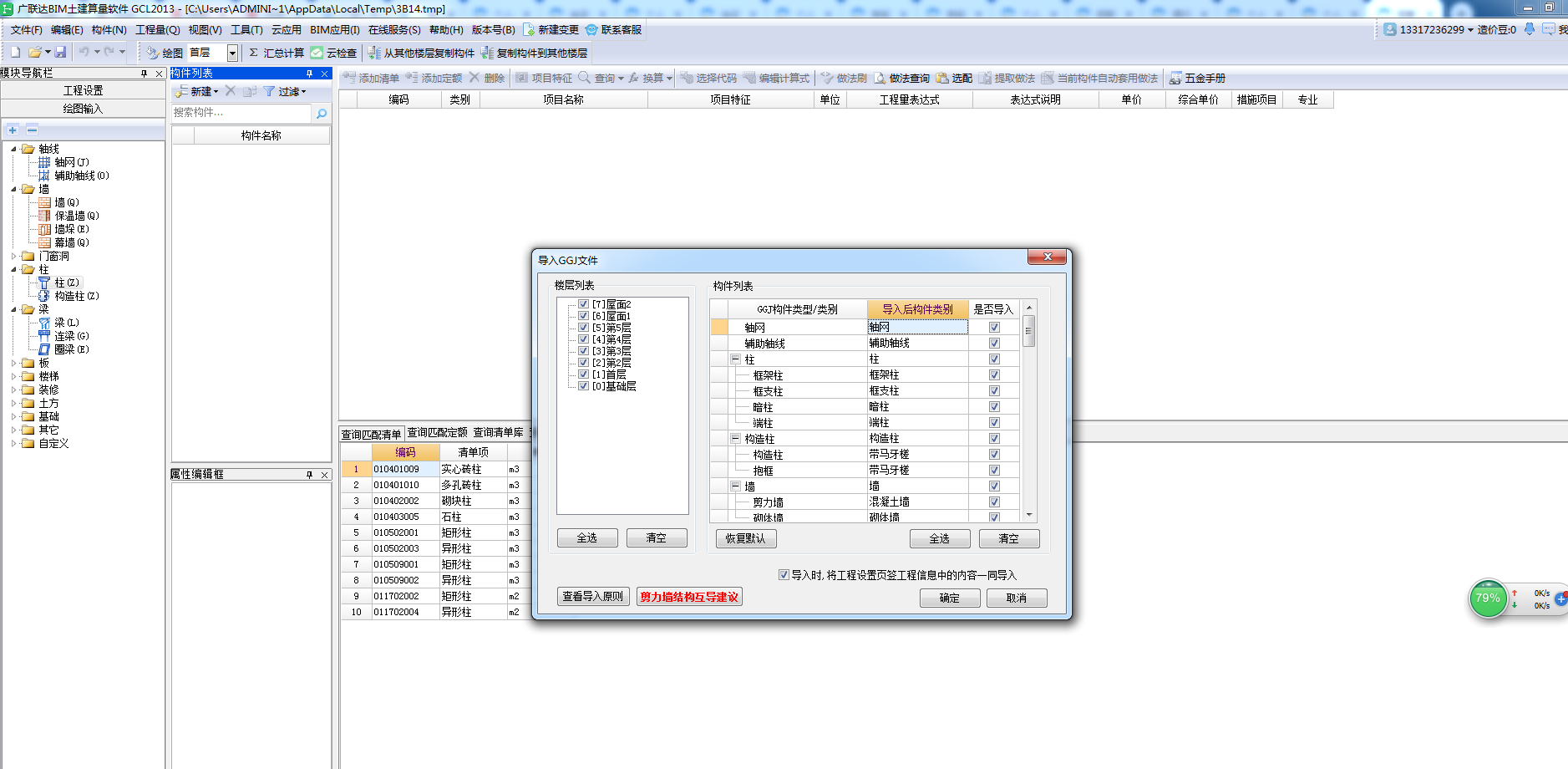This screenshot has height=769, width=1568.
Task: Open 新建 dropdown in 构件列表
Action: coord(197,92)
